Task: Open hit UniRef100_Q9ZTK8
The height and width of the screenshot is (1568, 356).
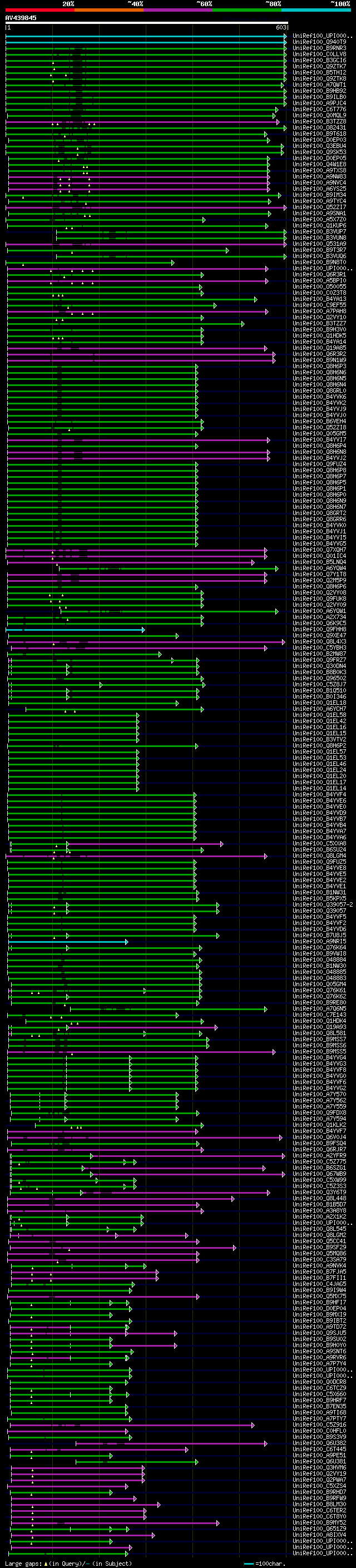Action: coord(319,78)
